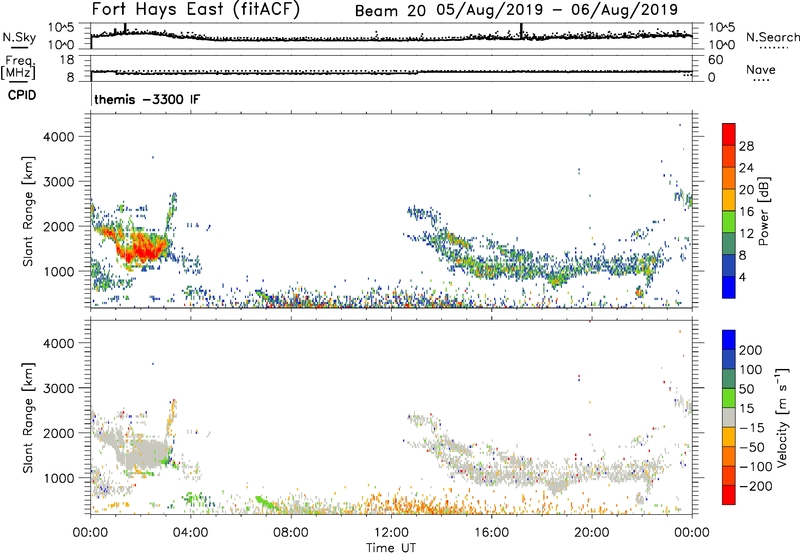The height and width of the screenshot is (554, 800).
Task: Click the '18' tick on the frequency axis
Action: pos(67,60)
